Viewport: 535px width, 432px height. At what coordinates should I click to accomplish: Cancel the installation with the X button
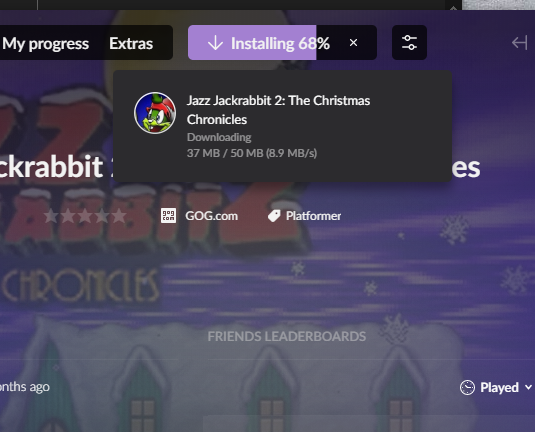click(353, 43)
